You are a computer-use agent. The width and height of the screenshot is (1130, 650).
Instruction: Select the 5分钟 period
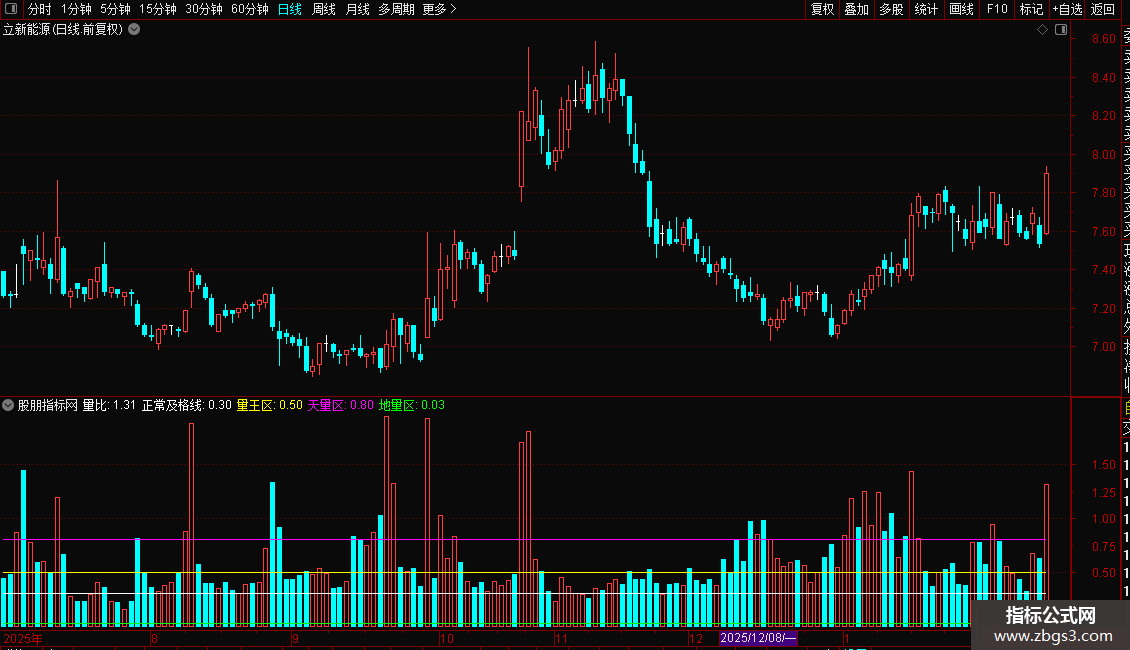click(115, 9)
